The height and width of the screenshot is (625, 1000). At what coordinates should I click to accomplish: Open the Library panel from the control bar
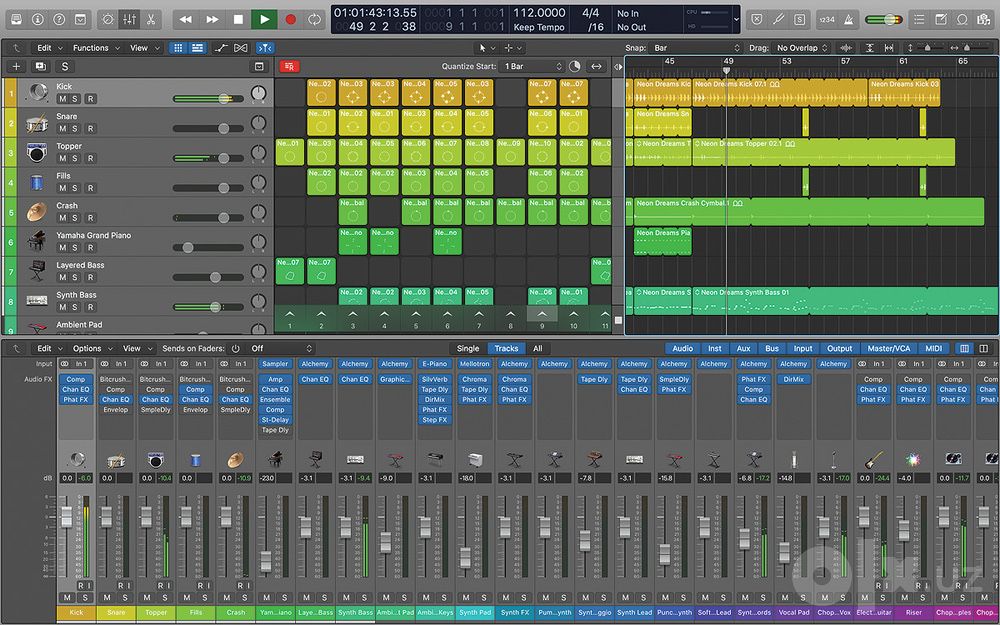click(x=17, y=20)
